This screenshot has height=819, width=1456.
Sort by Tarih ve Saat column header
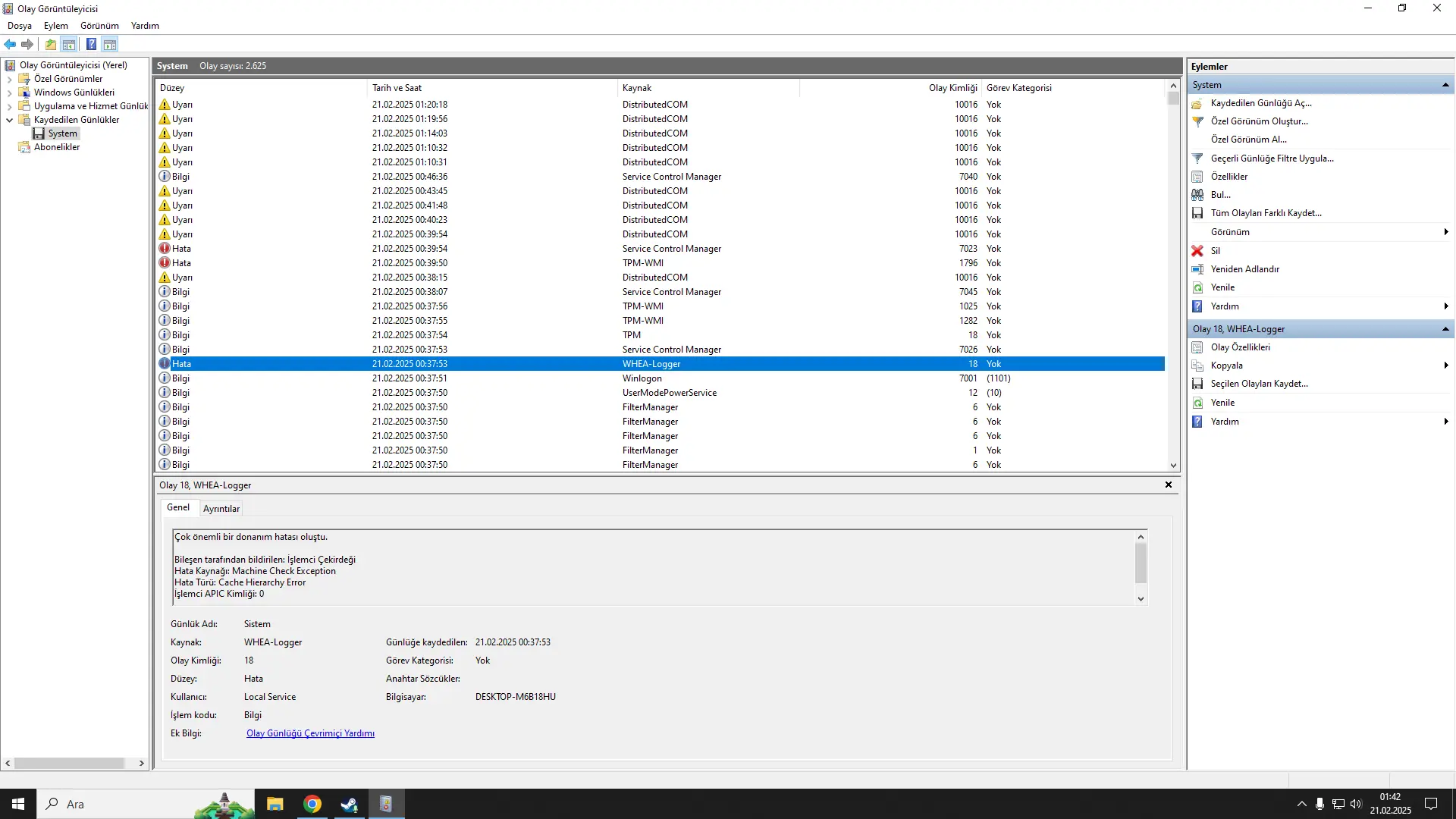[493, 88]
